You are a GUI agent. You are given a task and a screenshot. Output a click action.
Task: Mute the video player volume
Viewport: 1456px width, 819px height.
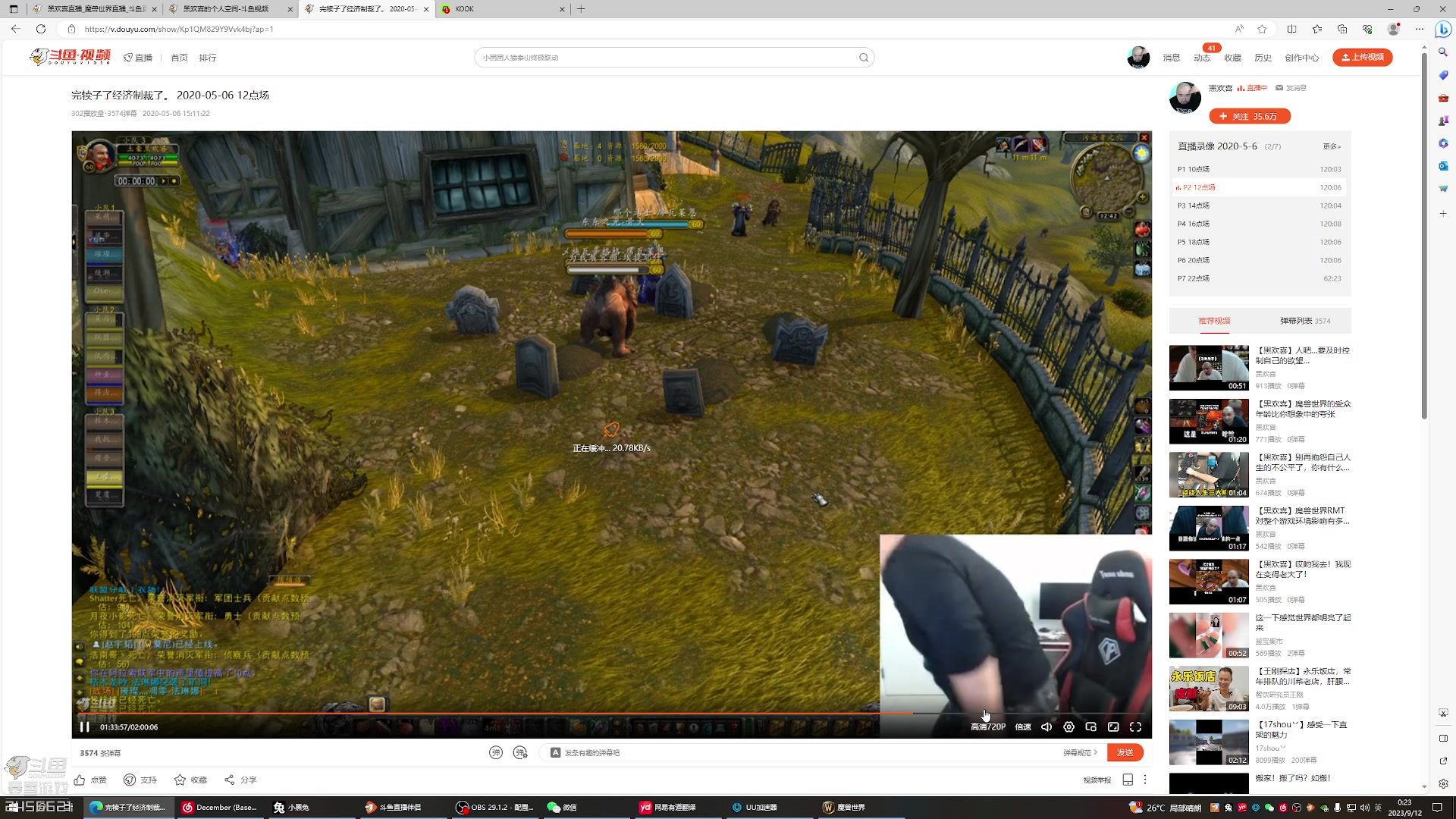(x=1046, y=726)
